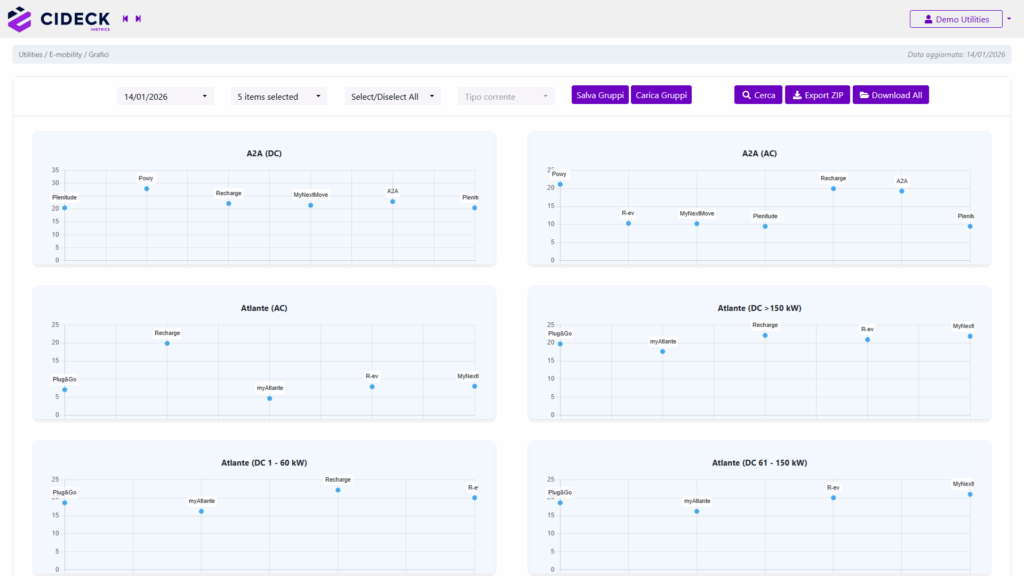Click the skip-to-first arrow icon in header

coord(126,19)
